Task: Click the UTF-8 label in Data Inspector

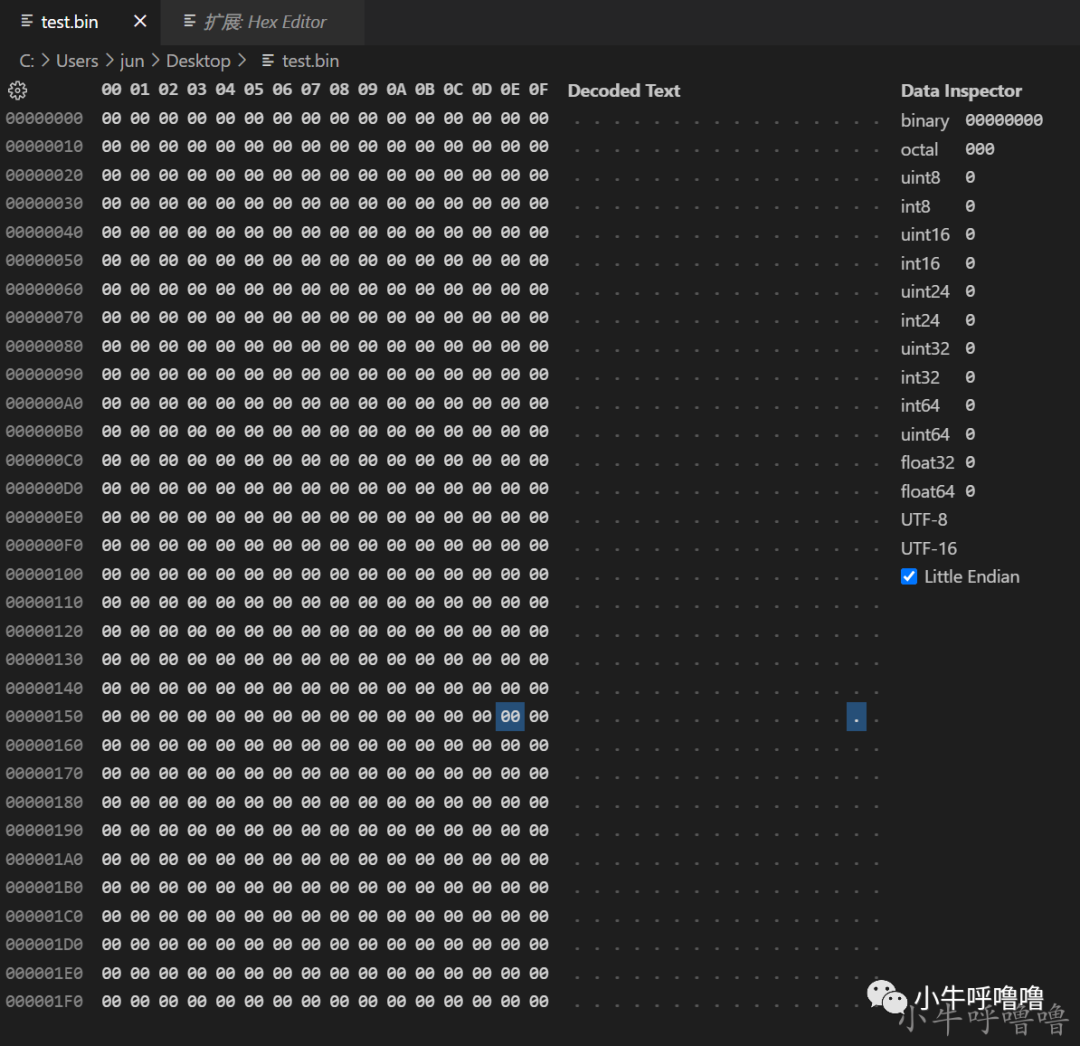Action: click(924, 520)
